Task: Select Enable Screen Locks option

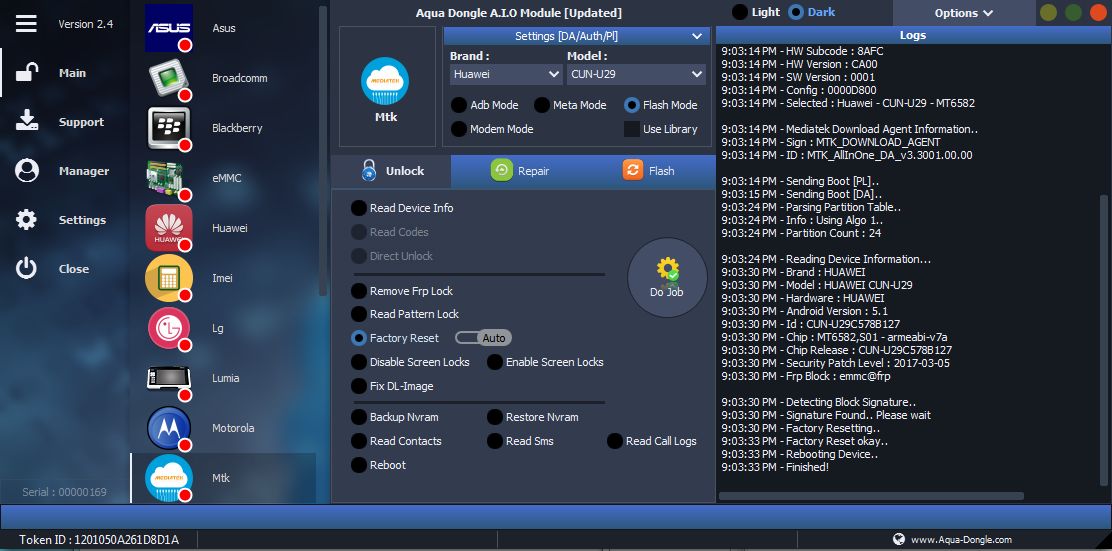Action: pyautogui.click(x=545, y=362)
